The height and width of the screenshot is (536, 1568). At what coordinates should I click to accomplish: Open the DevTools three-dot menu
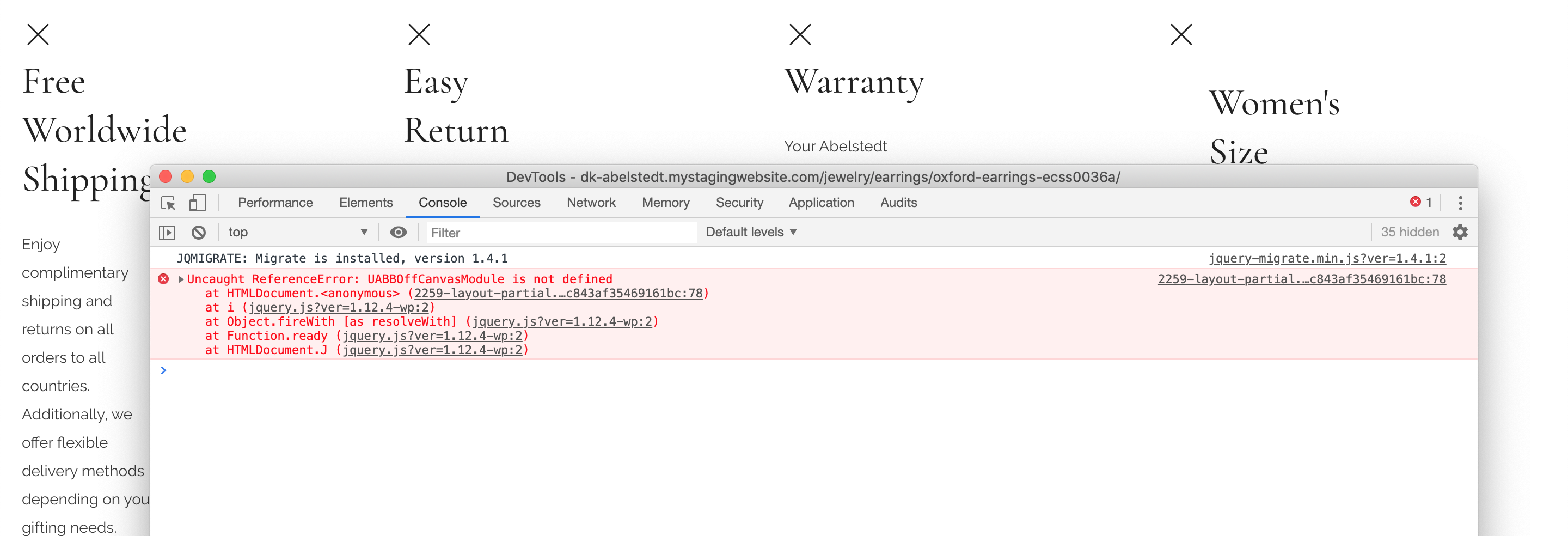[1460, 203]
